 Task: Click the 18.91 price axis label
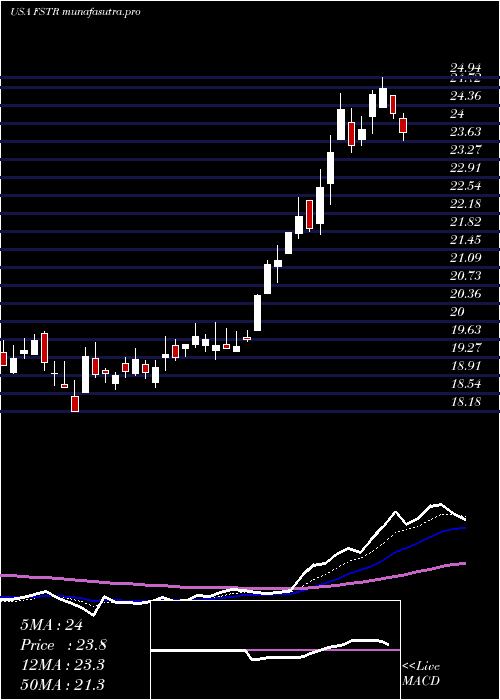pos(466,366)
